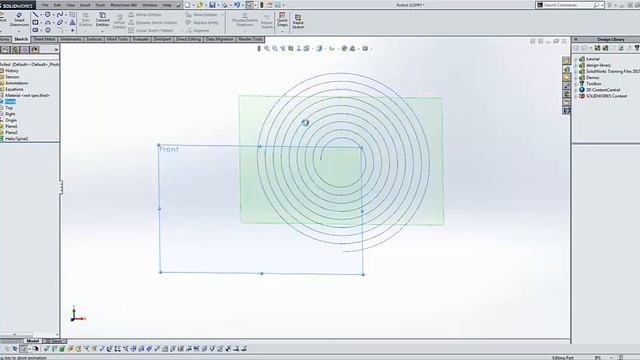Select the Corner Rectangle sketch tool
Viewport: 640px width, 360px height.
coord(36,22)
